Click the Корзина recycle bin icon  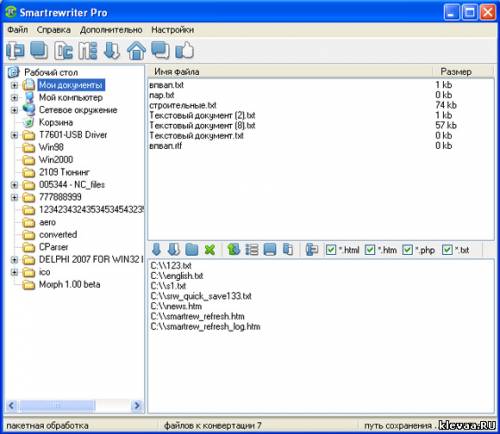29,122
